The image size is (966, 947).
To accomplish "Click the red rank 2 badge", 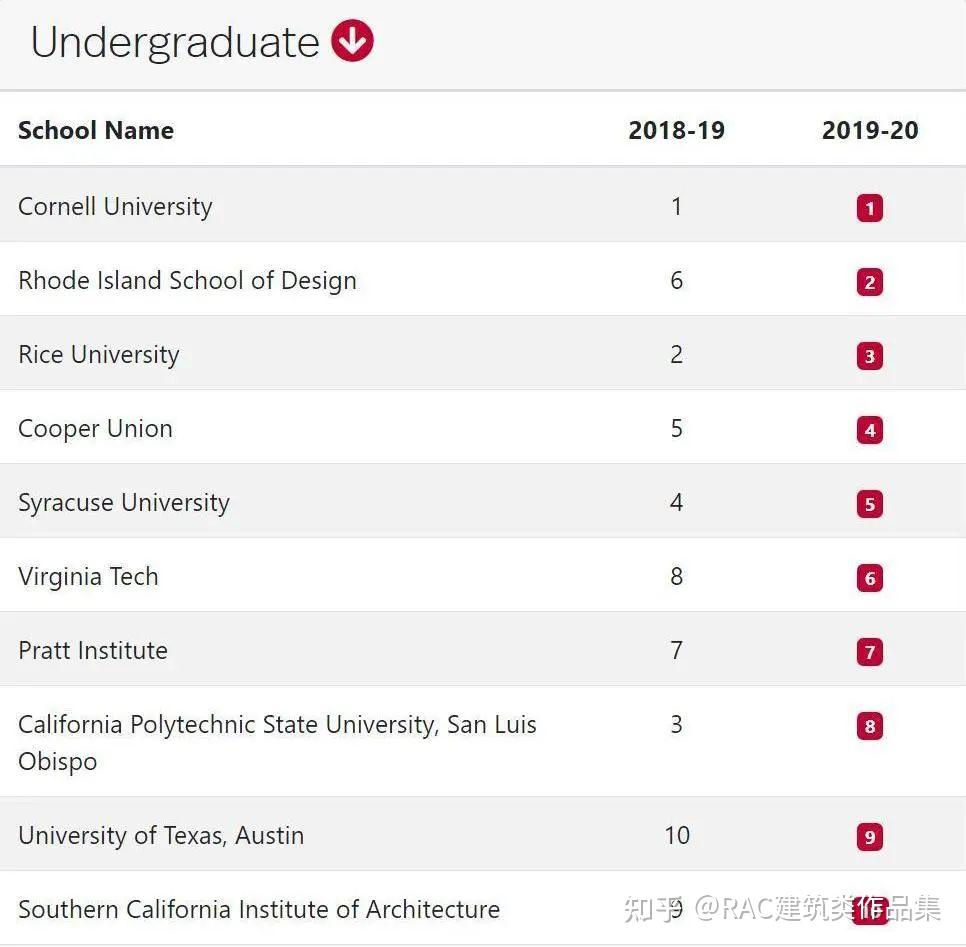I will click(x=869, y=282).
